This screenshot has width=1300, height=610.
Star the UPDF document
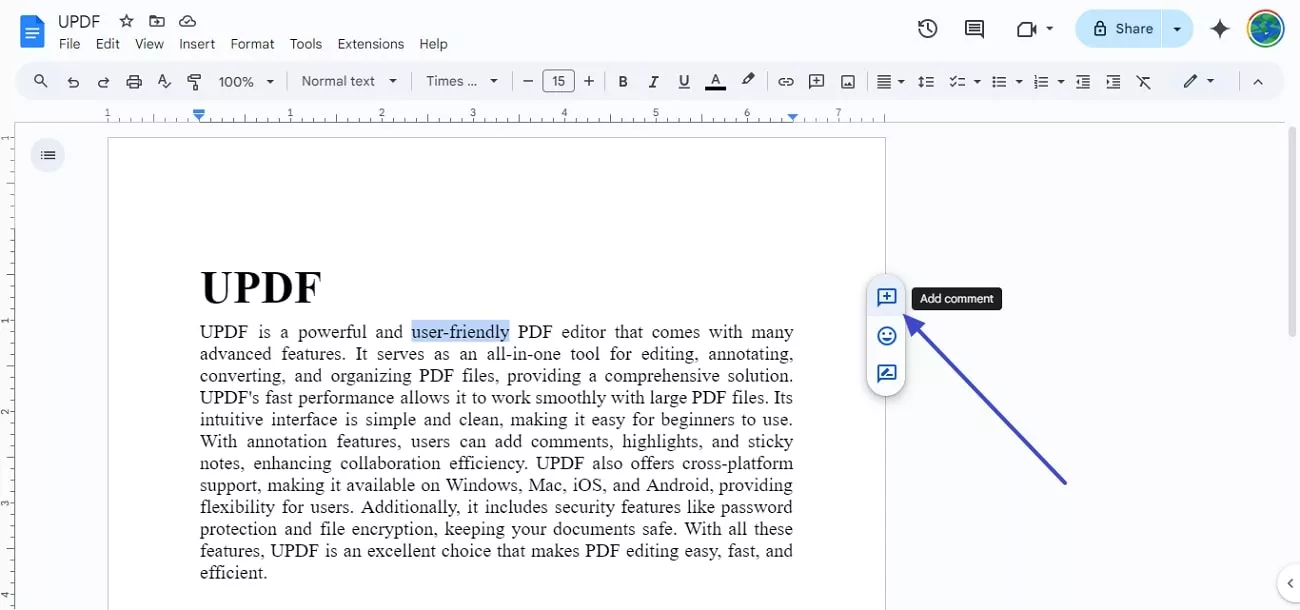click(x=126, y=21)
